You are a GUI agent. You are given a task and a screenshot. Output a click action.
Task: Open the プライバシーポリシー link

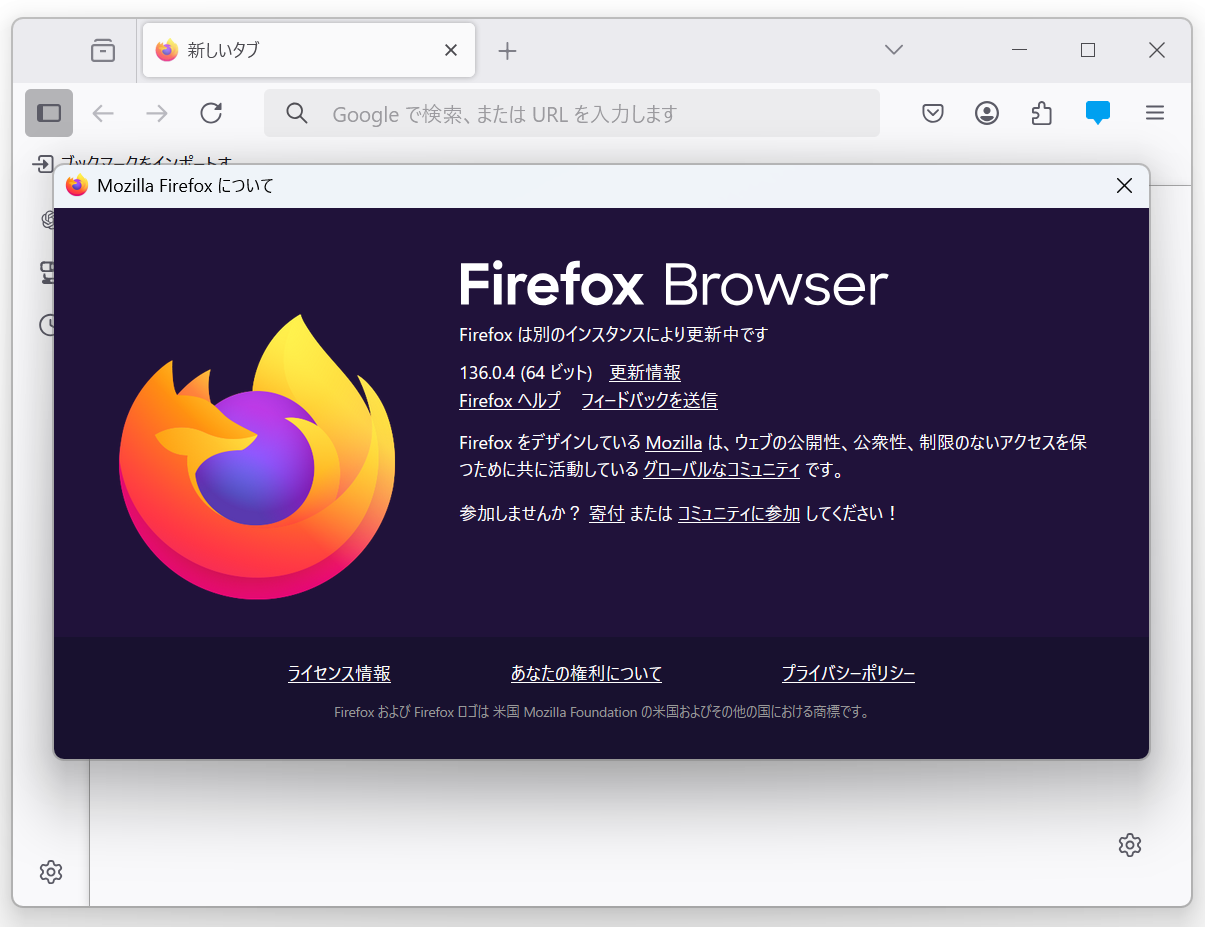[848, 673]
